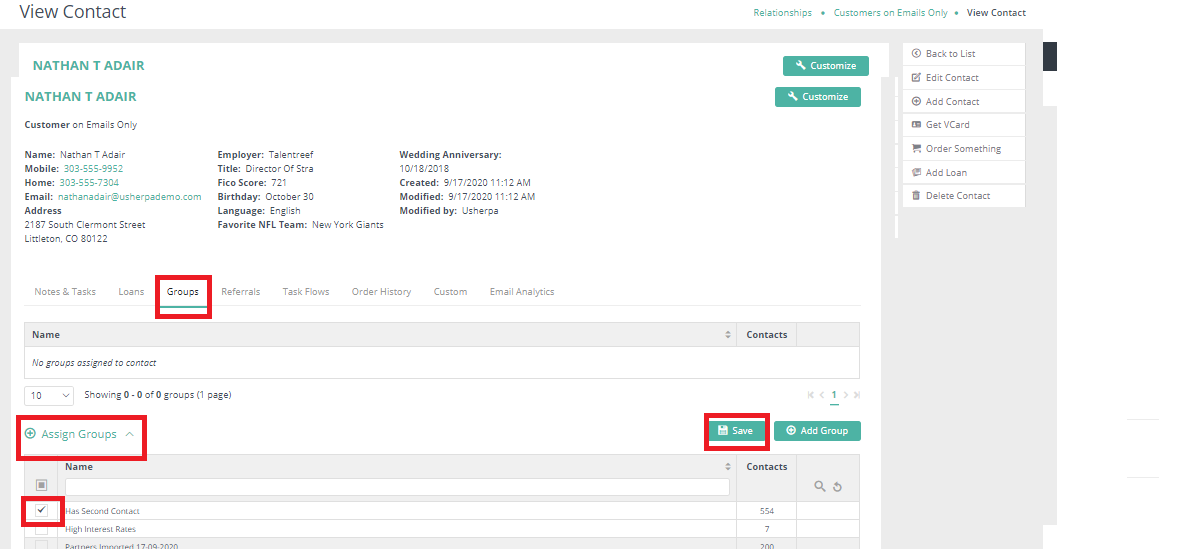Click the magnifier search icon in groups filter

tap(820, 487)
